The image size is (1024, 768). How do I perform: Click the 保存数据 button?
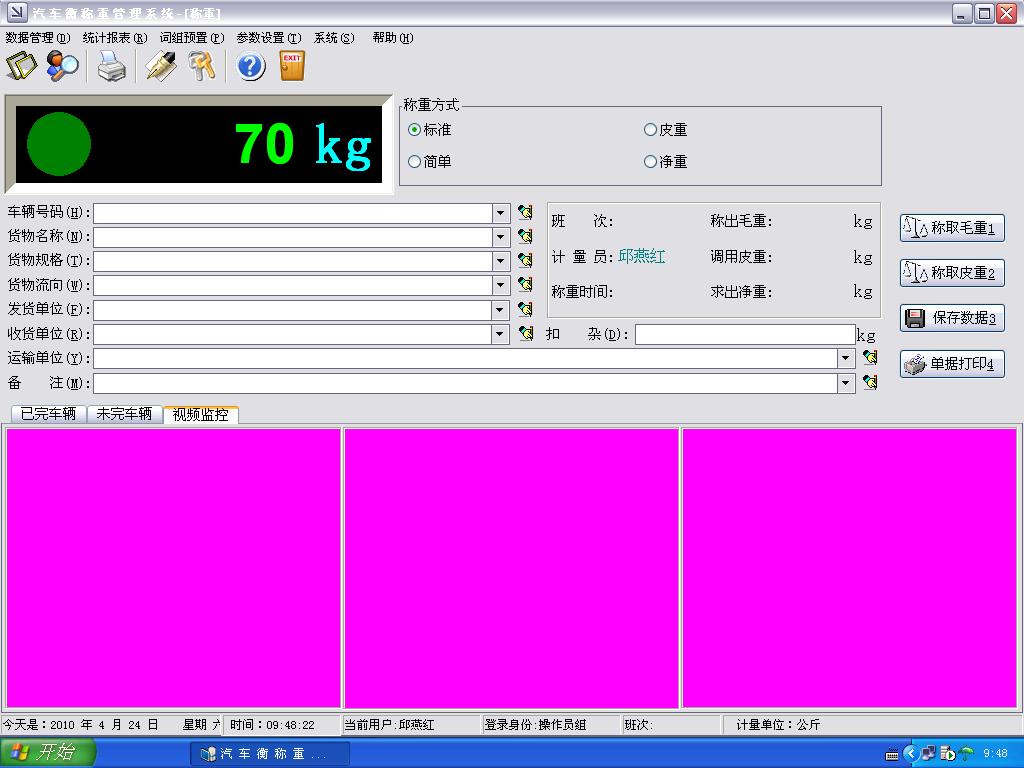(951, 318)
